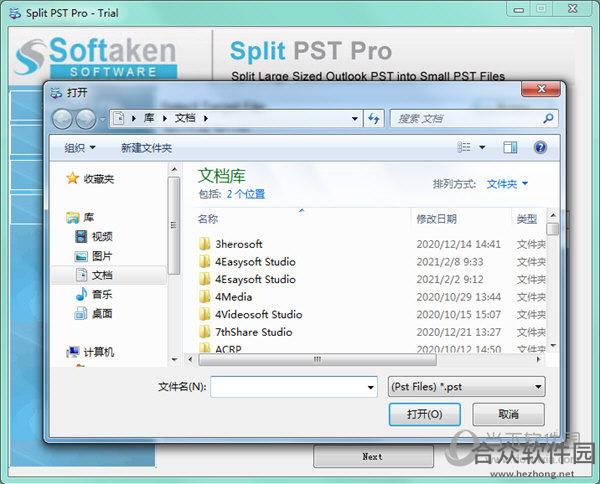This screenshot has height=484, width=600.
Task: Click the forward navigation arrow button
Action: pos(86,119)
